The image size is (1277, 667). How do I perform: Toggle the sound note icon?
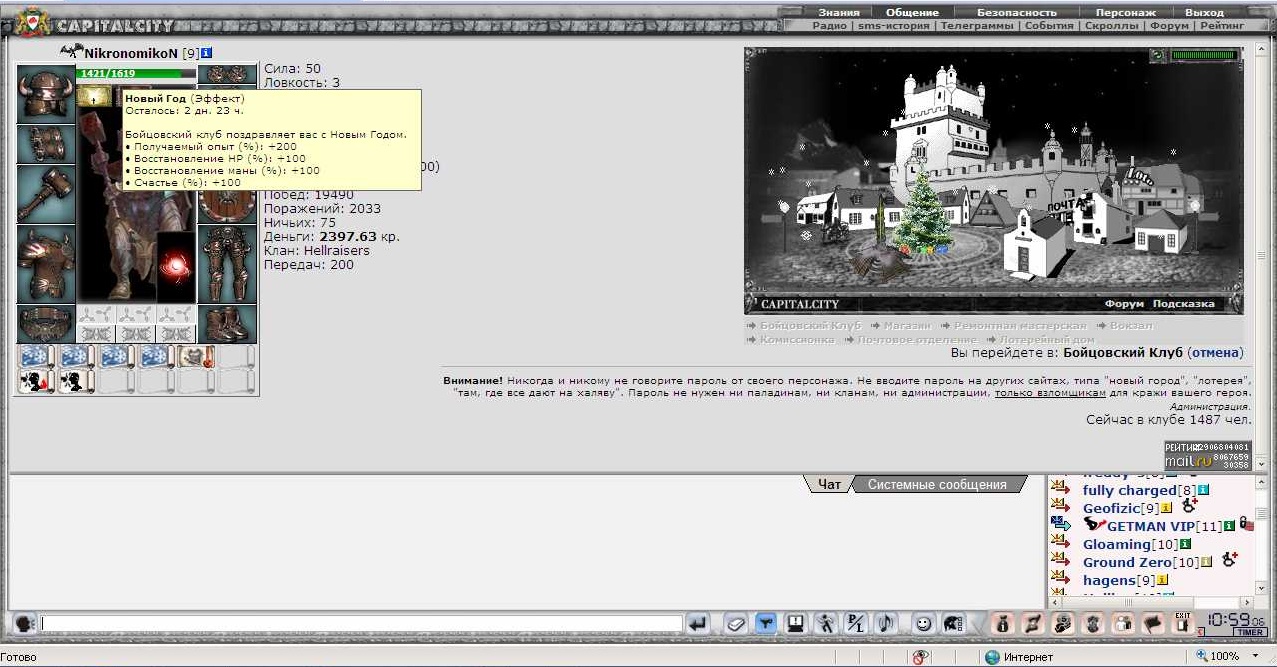[x=886, y=623]
